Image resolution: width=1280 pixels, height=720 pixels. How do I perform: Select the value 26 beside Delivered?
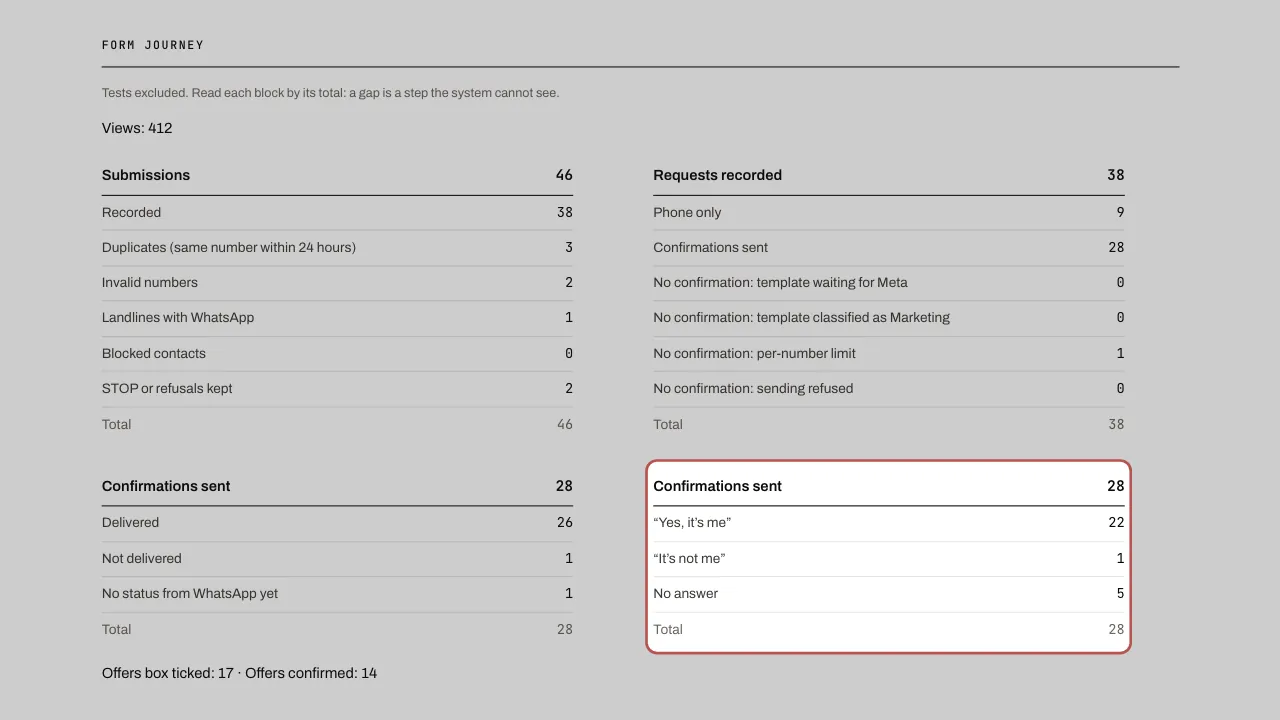point(565,522)
